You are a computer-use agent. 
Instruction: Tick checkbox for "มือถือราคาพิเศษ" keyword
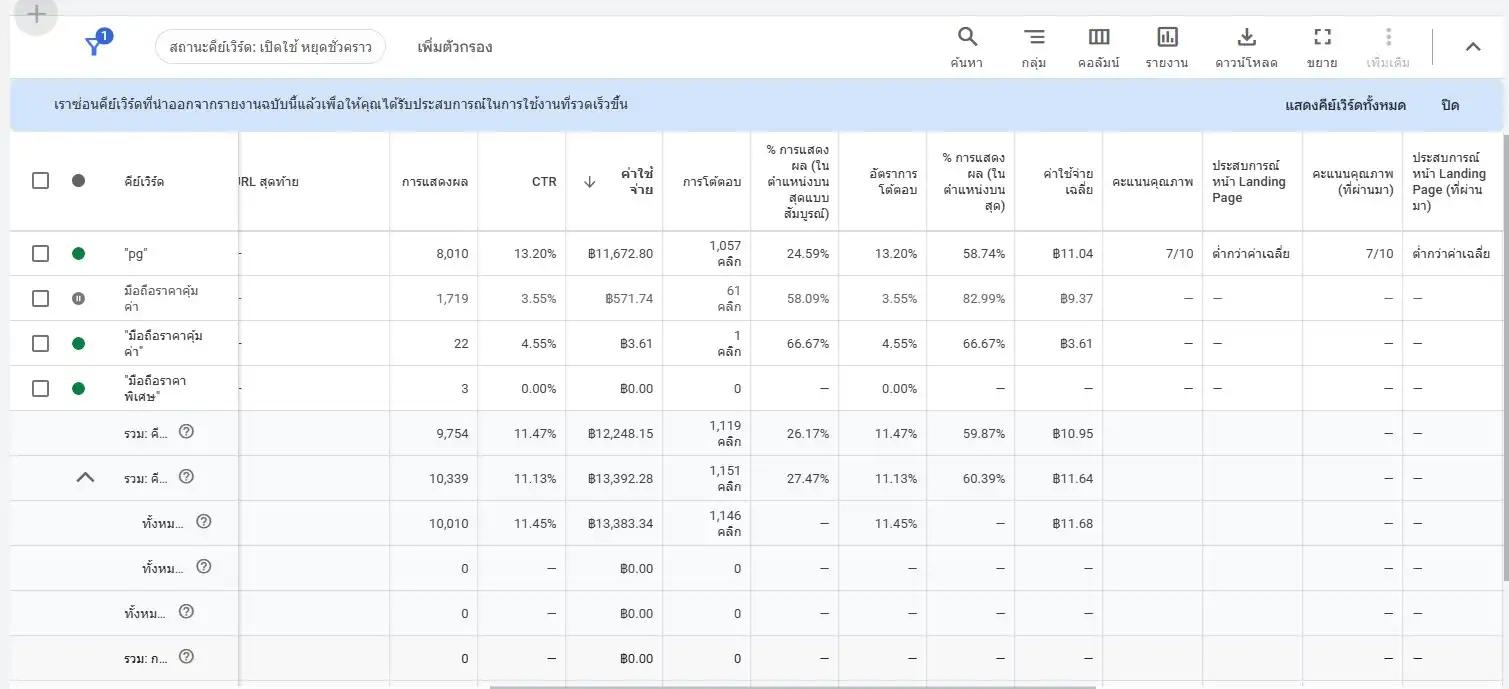40,388
